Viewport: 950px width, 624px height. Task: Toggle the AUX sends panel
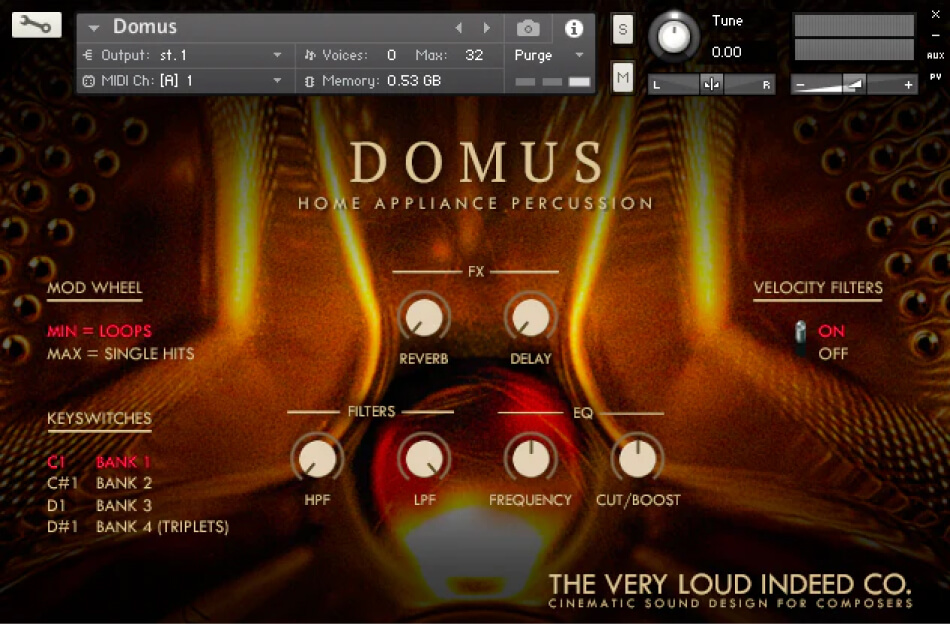pyautogui.click(x=935, y=56)
